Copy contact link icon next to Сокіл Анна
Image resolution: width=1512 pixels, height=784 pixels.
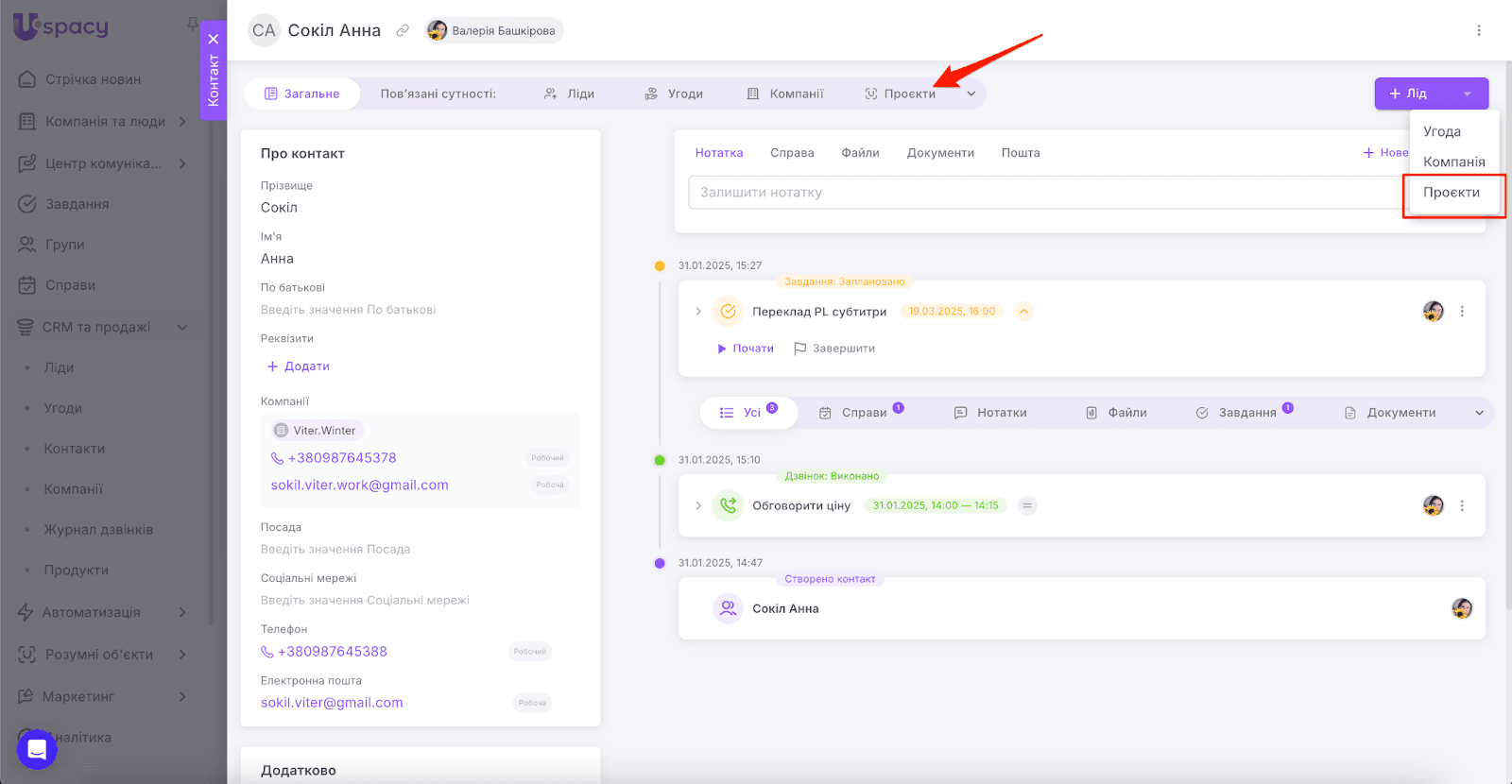click(403, 30)
